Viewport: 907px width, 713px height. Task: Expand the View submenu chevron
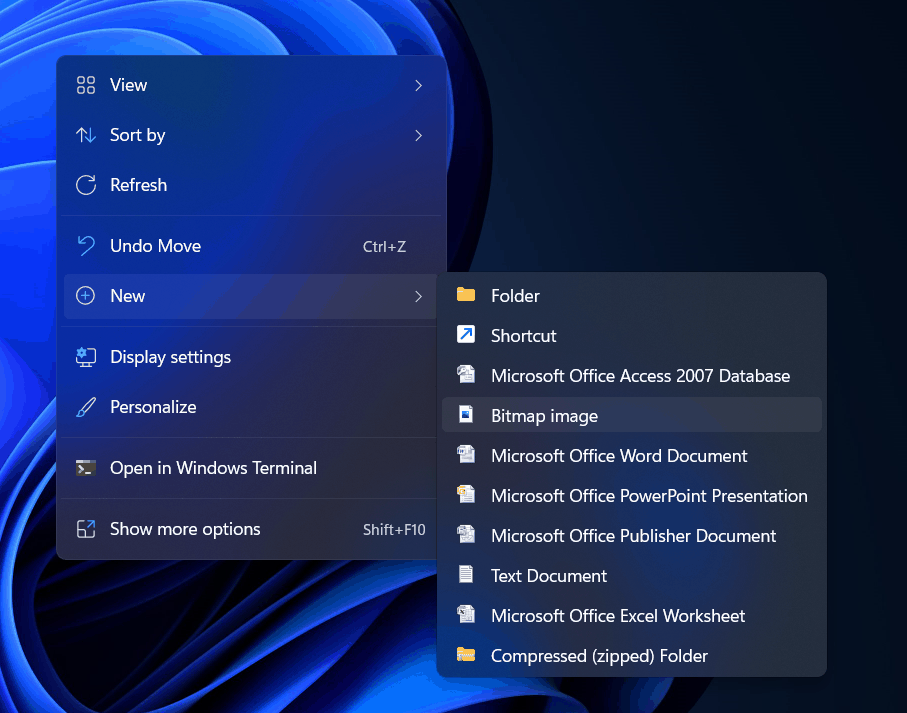419,85
